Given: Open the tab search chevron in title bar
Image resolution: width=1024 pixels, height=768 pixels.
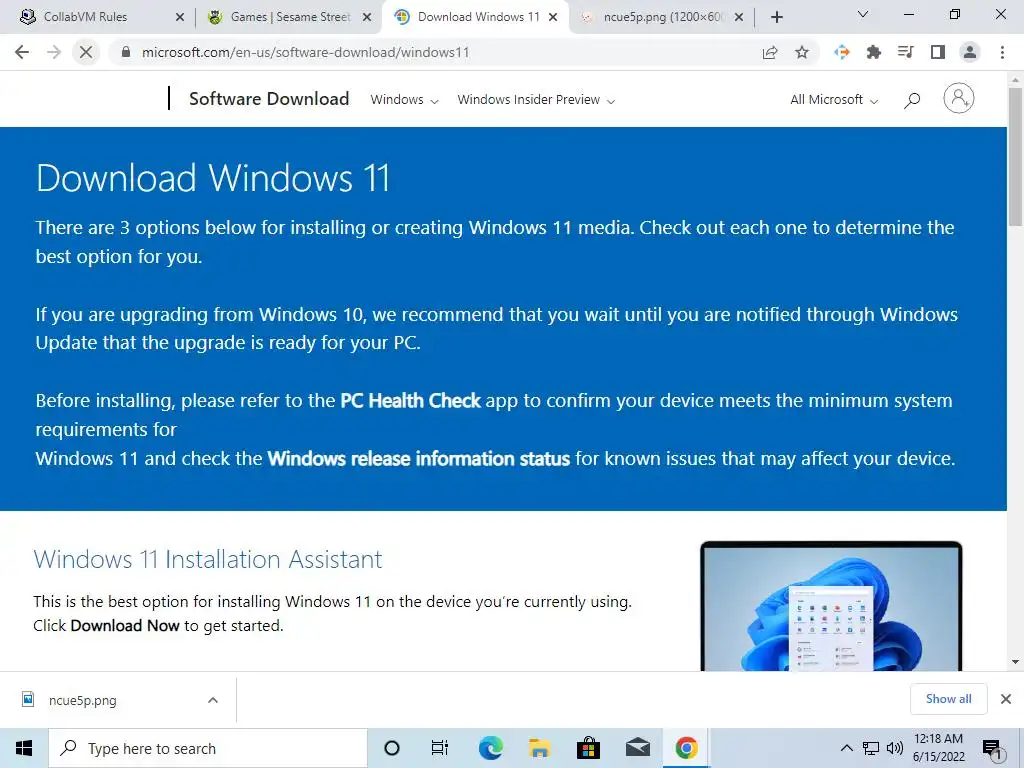Looking at the screenshot, I should [x=863, y=14].
